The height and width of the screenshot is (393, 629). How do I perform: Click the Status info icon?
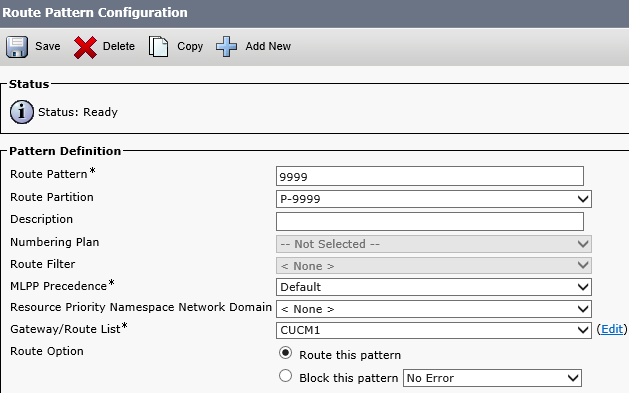point(22,112)
